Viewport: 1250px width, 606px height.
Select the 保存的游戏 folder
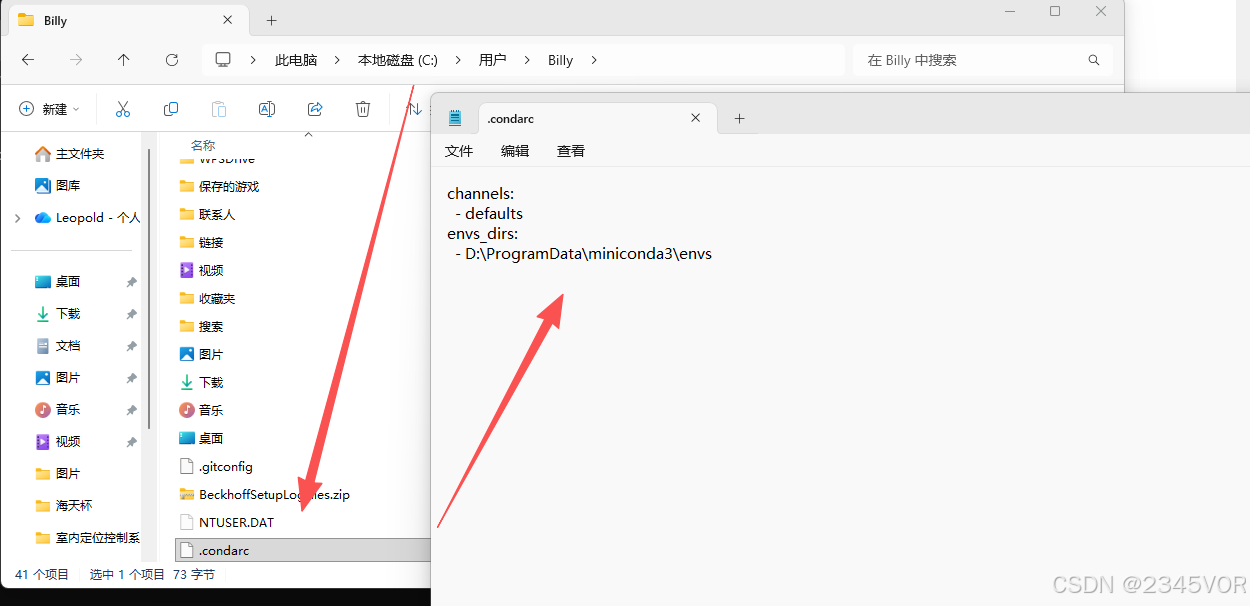pos(219,186)
